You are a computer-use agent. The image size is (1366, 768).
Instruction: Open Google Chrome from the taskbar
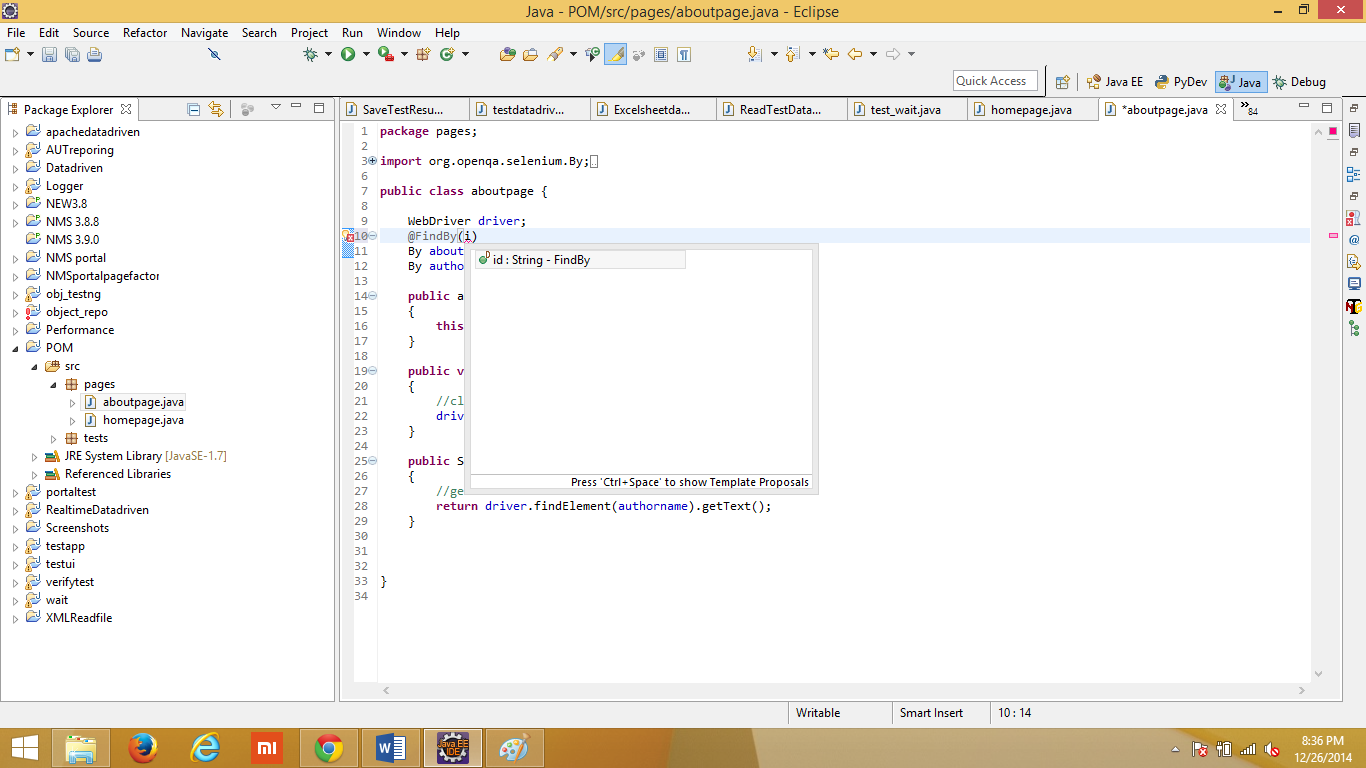(329, 747)
